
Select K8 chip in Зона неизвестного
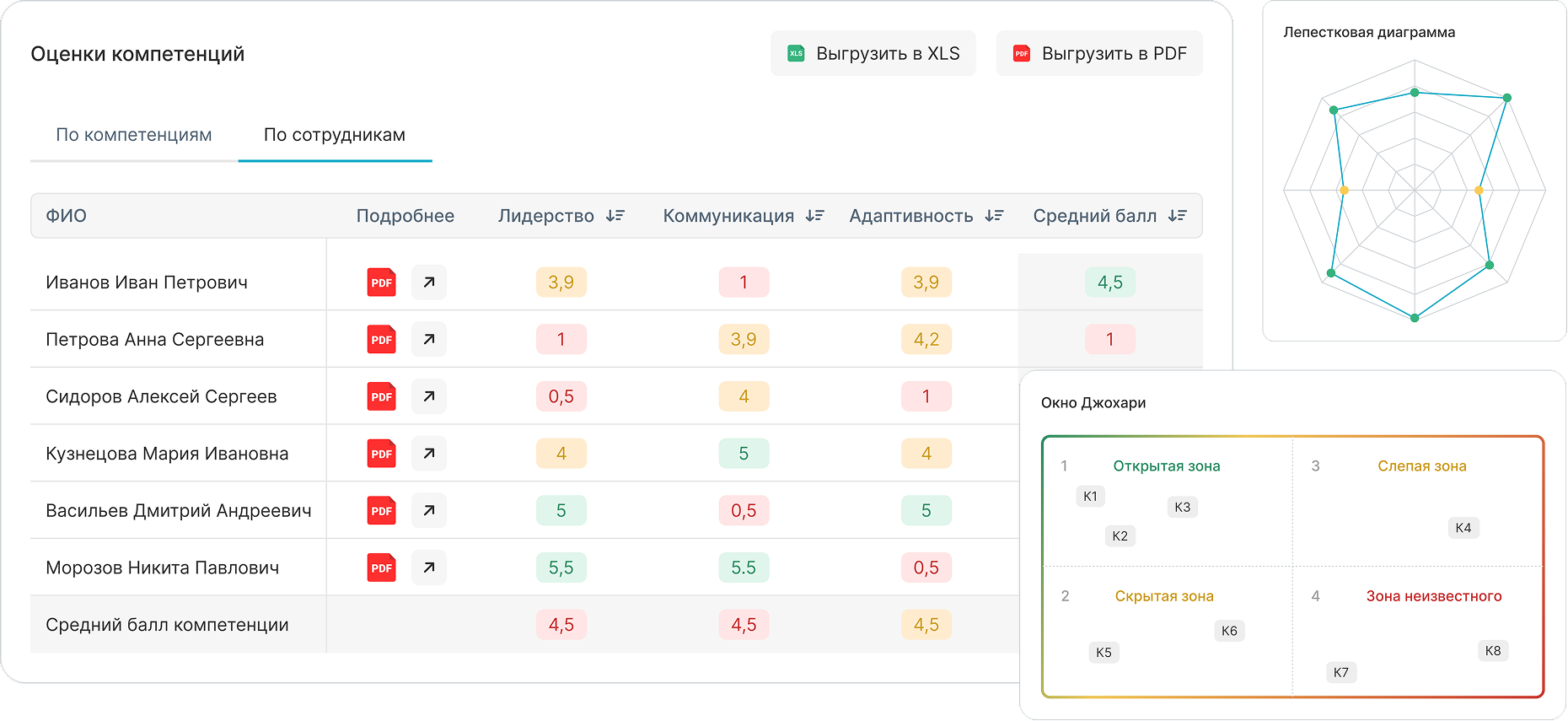pyautogui.click(x=1493, y=650)
